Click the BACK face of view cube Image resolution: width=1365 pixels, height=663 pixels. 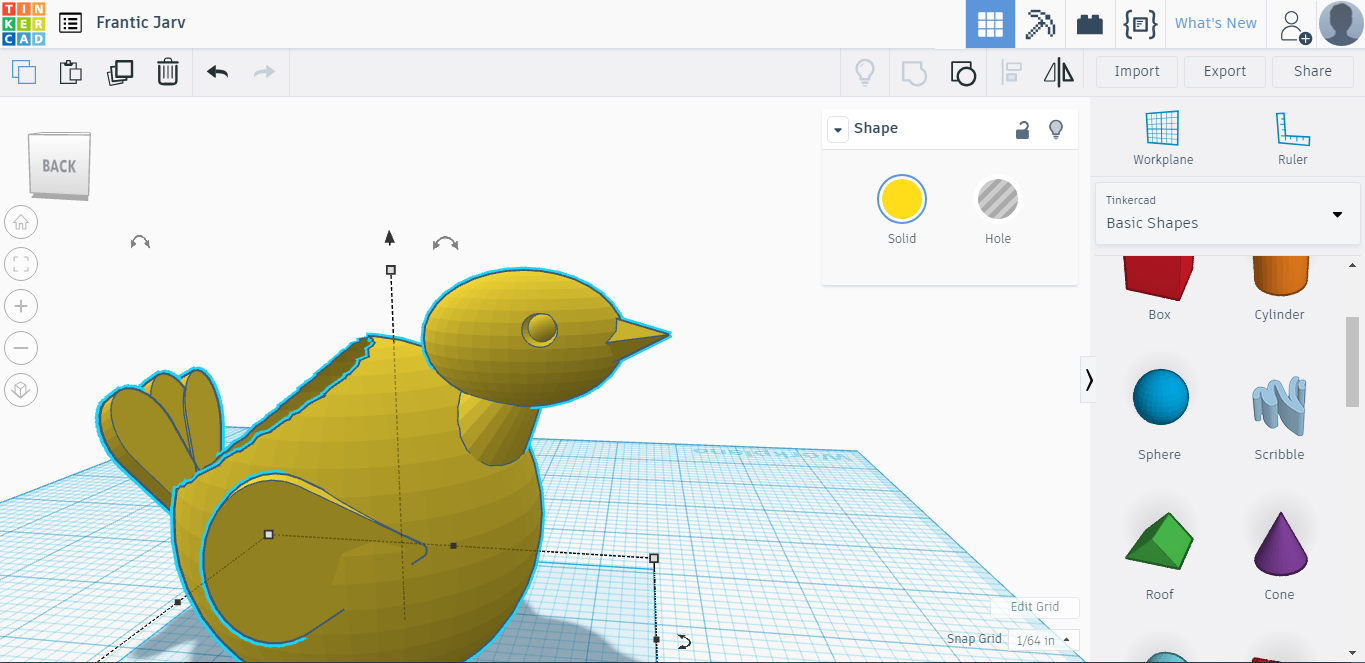[x=59, y=166]
